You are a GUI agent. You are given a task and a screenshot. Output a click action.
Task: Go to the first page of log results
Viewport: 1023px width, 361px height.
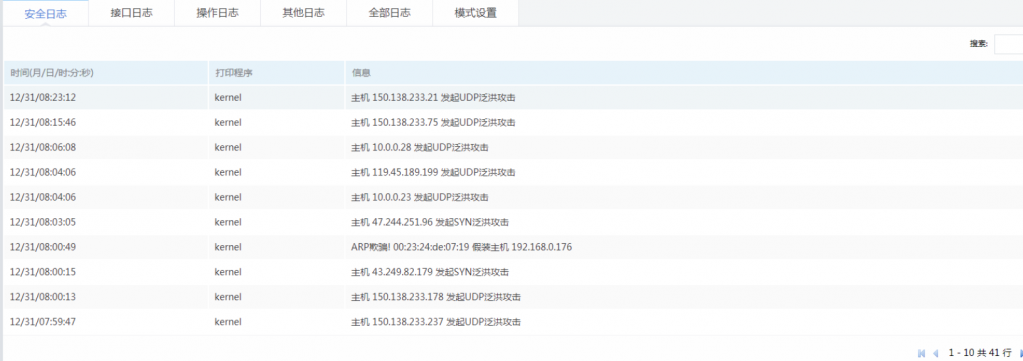click(x=921, y=353)
